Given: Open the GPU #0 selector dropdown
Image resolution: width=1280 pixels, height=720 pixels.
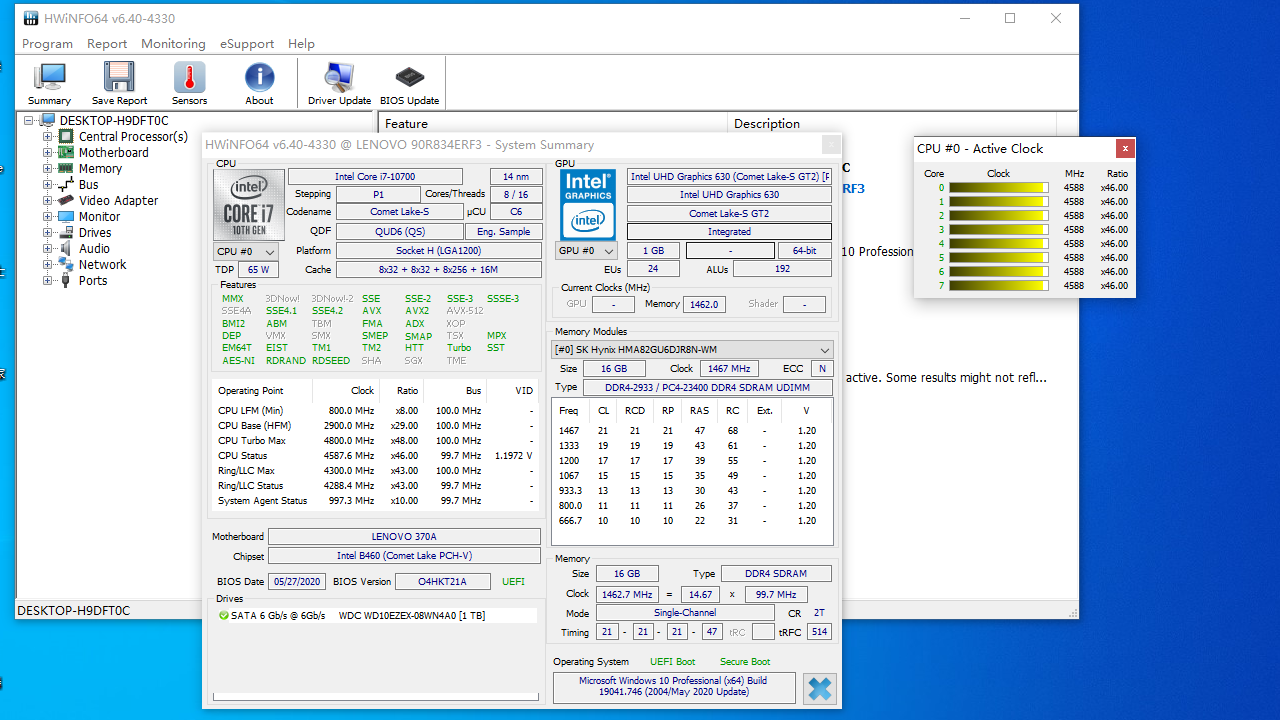Looking at the screenshot, I should 587,251.
